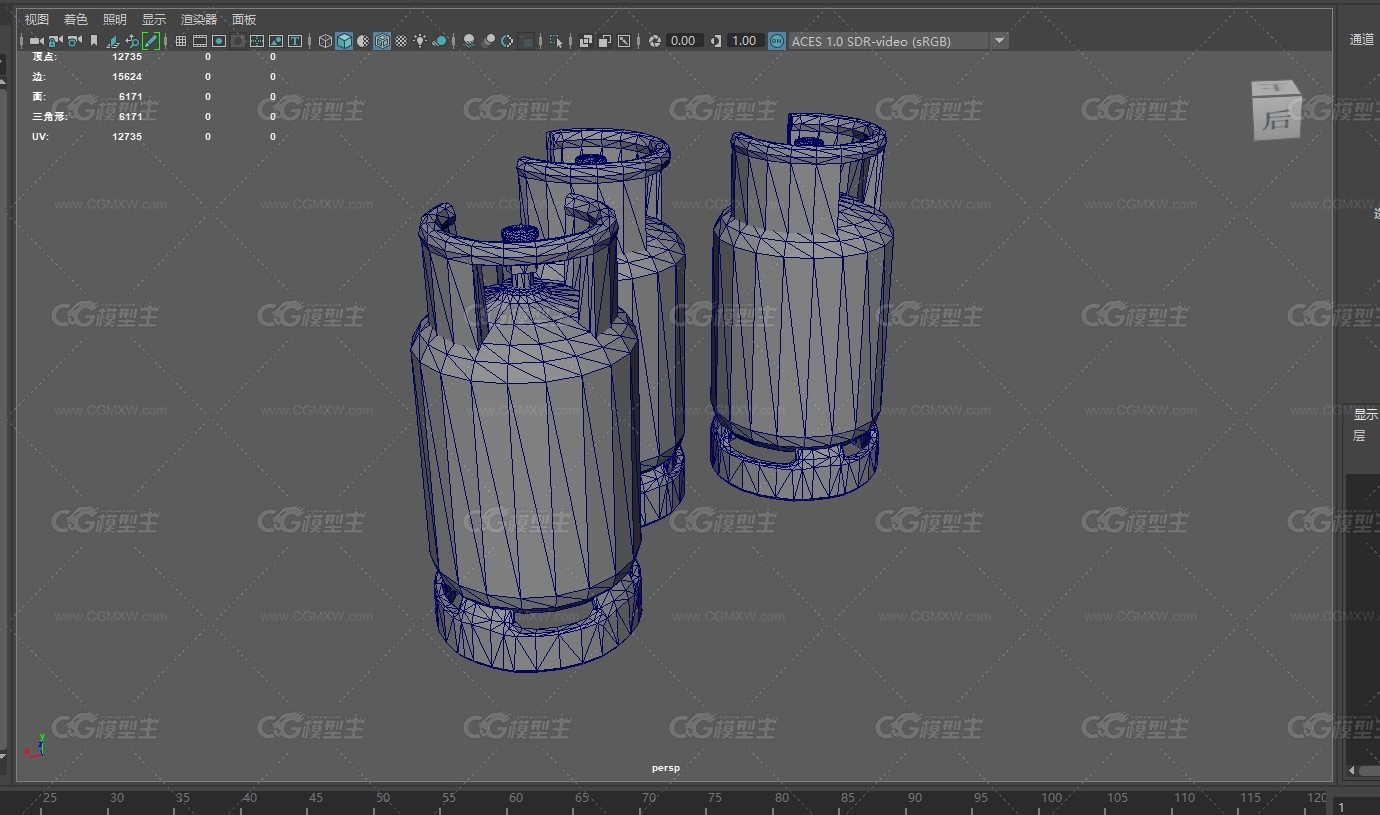Click the Gamma half-circle icon

[716, 41]
